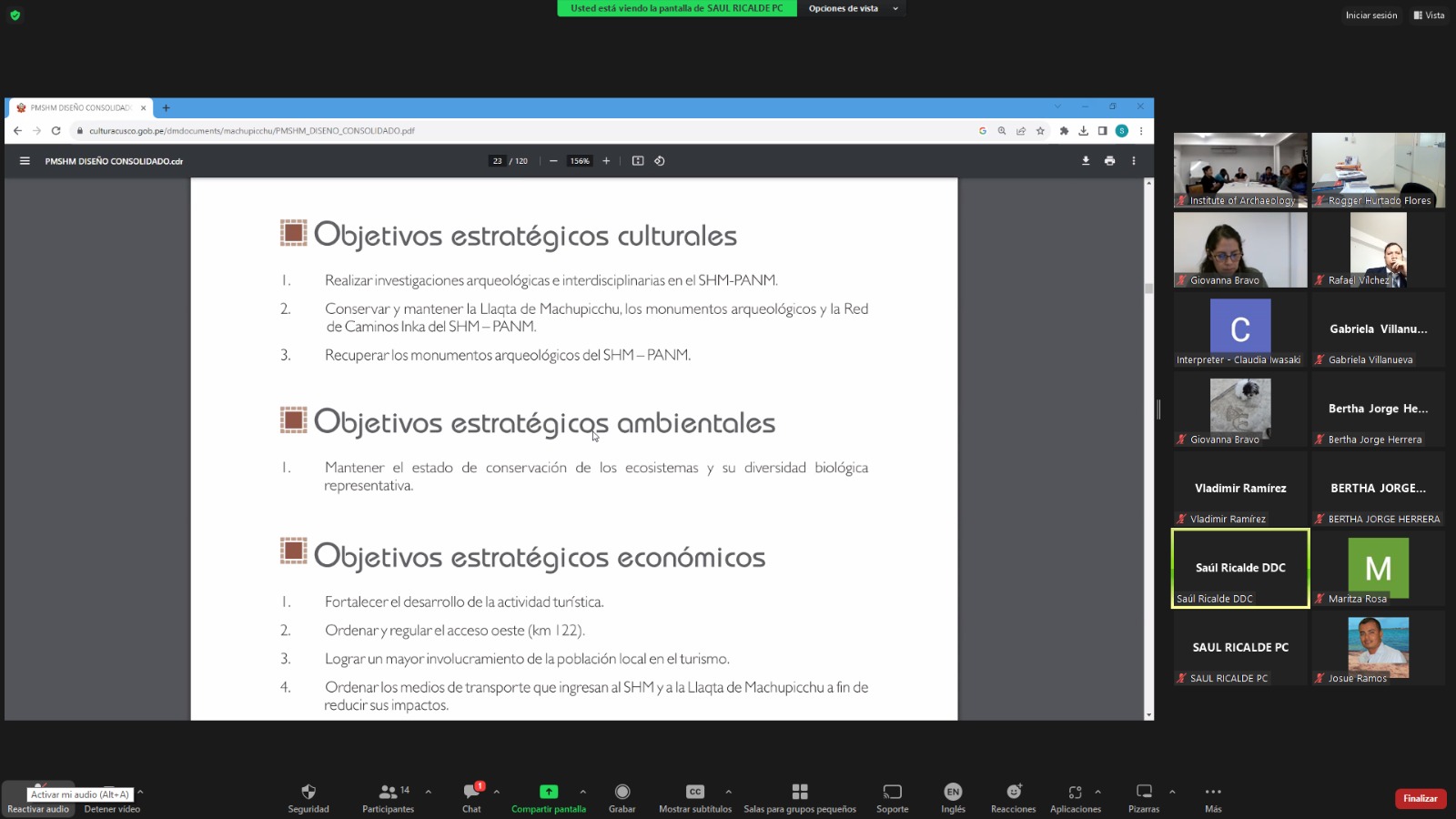The width and height of the screenshot is (1456, 819).
Task: Zoom in the PDF with plus
Action: [x=606, y=161]
